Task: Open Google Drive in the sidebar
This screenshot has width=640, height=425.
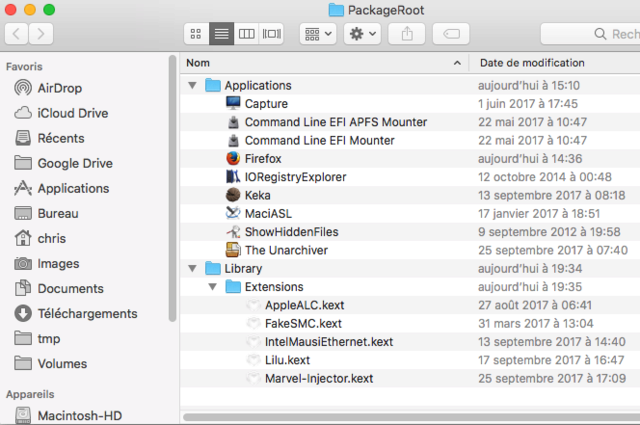Action: click(63, 163)
